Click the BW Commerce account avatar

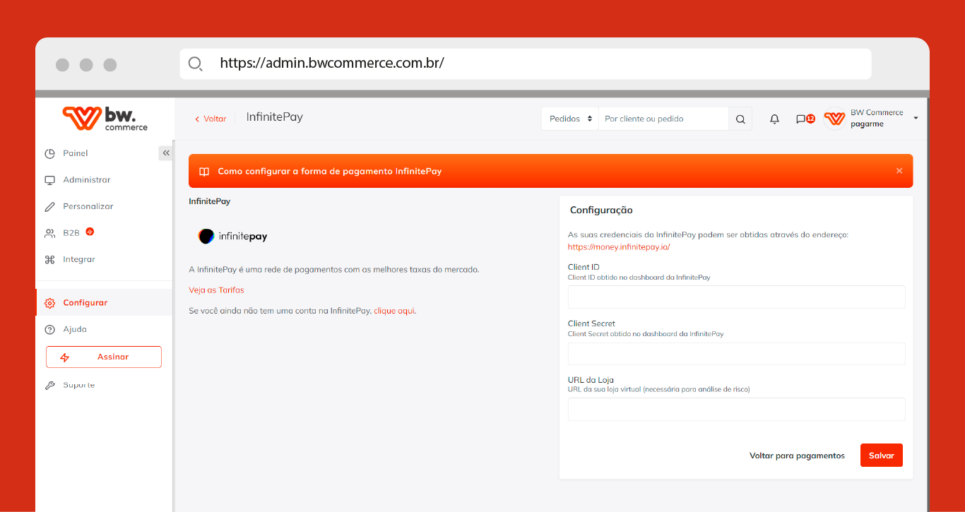coord(835,118)
